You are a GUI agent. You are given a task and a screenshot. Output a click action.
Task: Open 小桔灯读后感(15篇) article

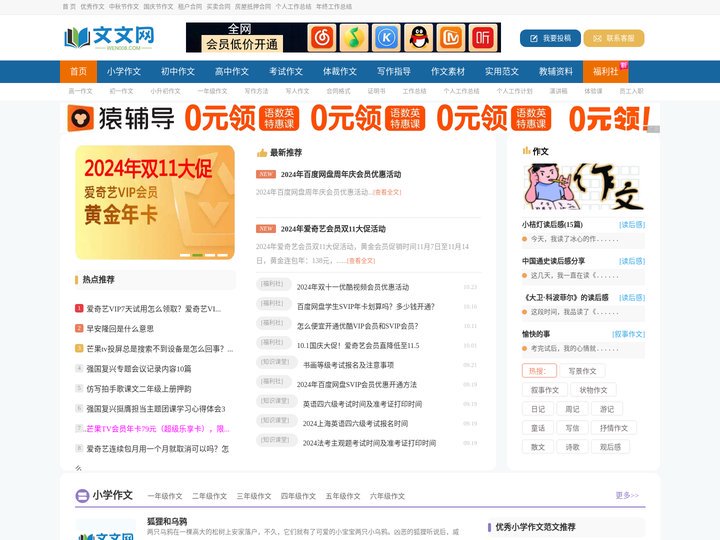coord(552,224)
